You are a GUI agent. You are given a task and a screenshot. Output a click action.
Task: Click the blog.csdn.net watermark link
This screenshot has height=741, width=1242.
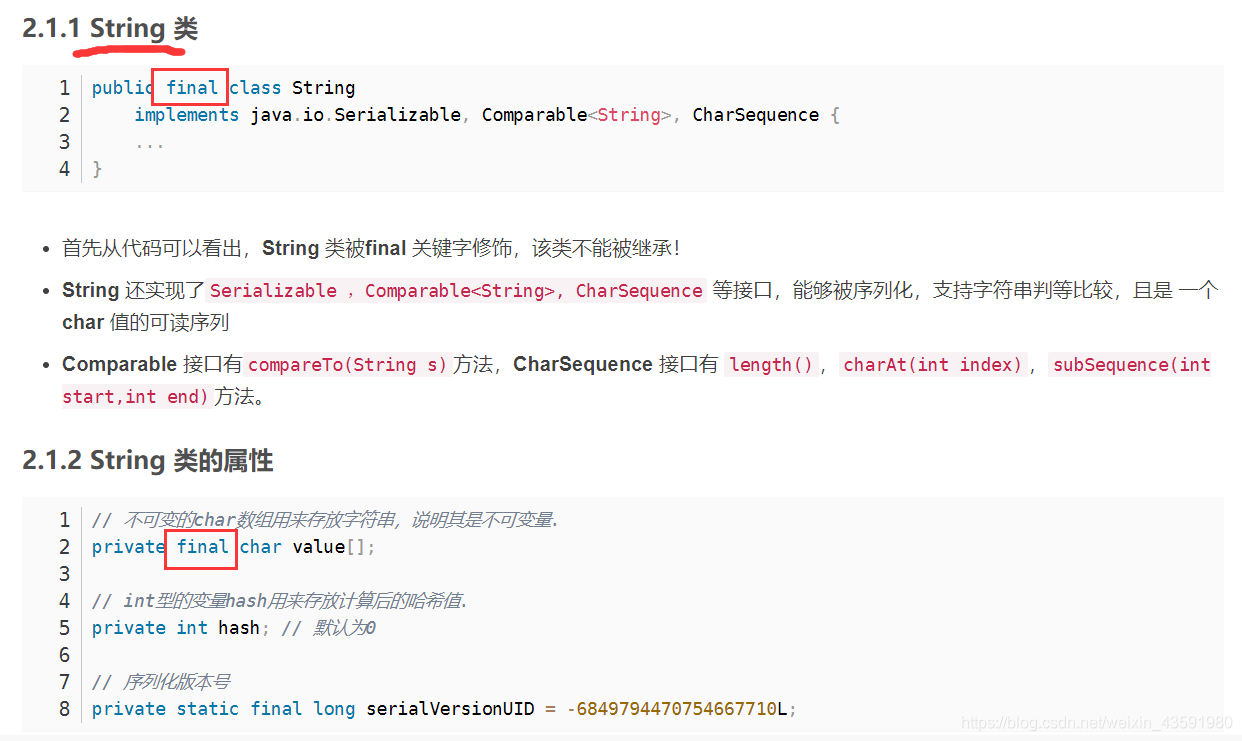click(1095, 723)
